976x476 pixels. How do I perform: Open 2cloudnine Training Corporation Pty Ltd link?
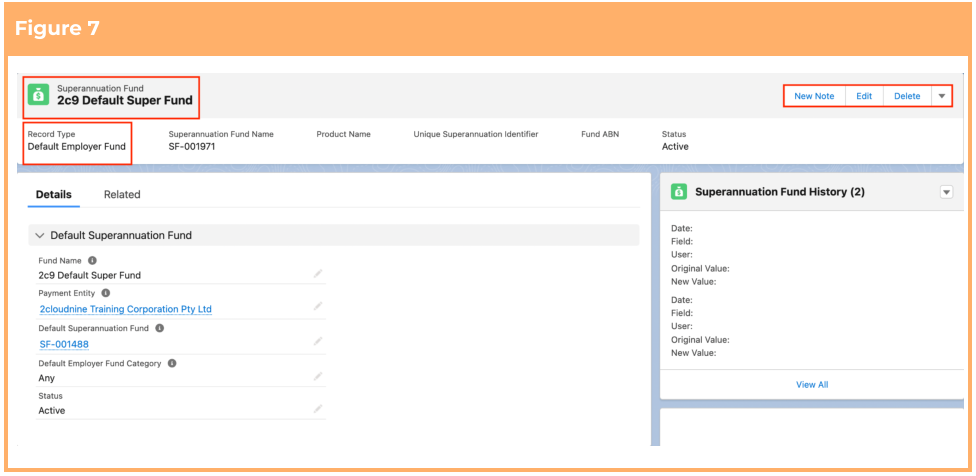126,309
